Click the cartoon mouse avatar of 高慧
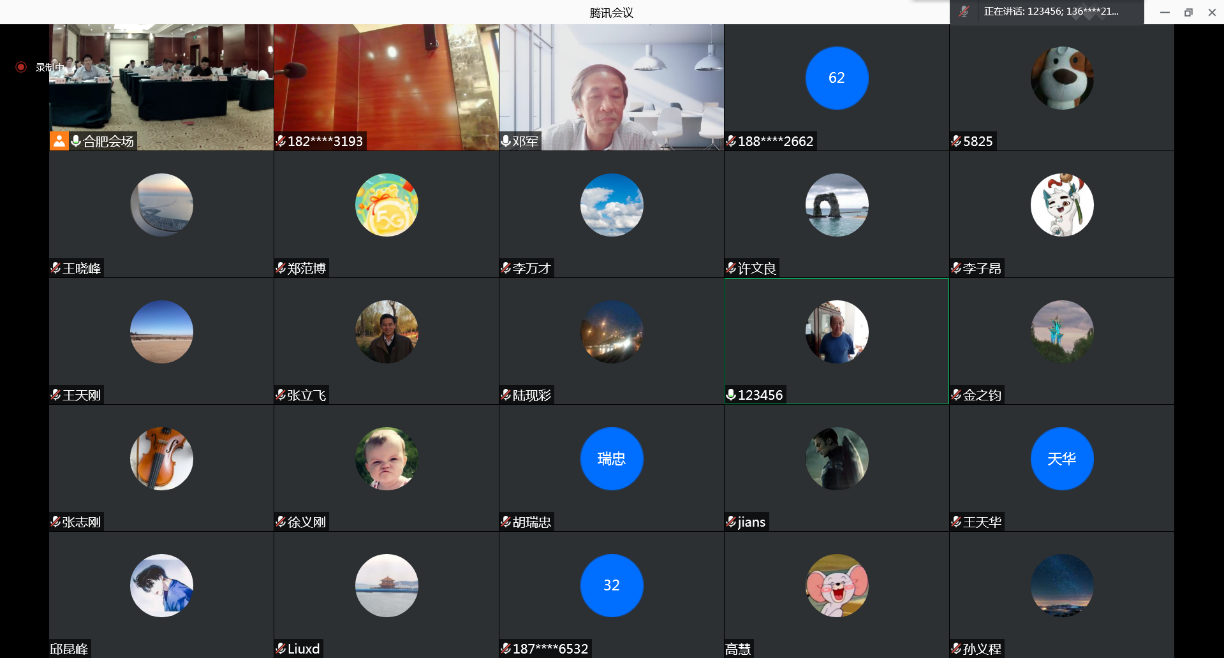Screen dimensions: 1224x658 point(836,586)
